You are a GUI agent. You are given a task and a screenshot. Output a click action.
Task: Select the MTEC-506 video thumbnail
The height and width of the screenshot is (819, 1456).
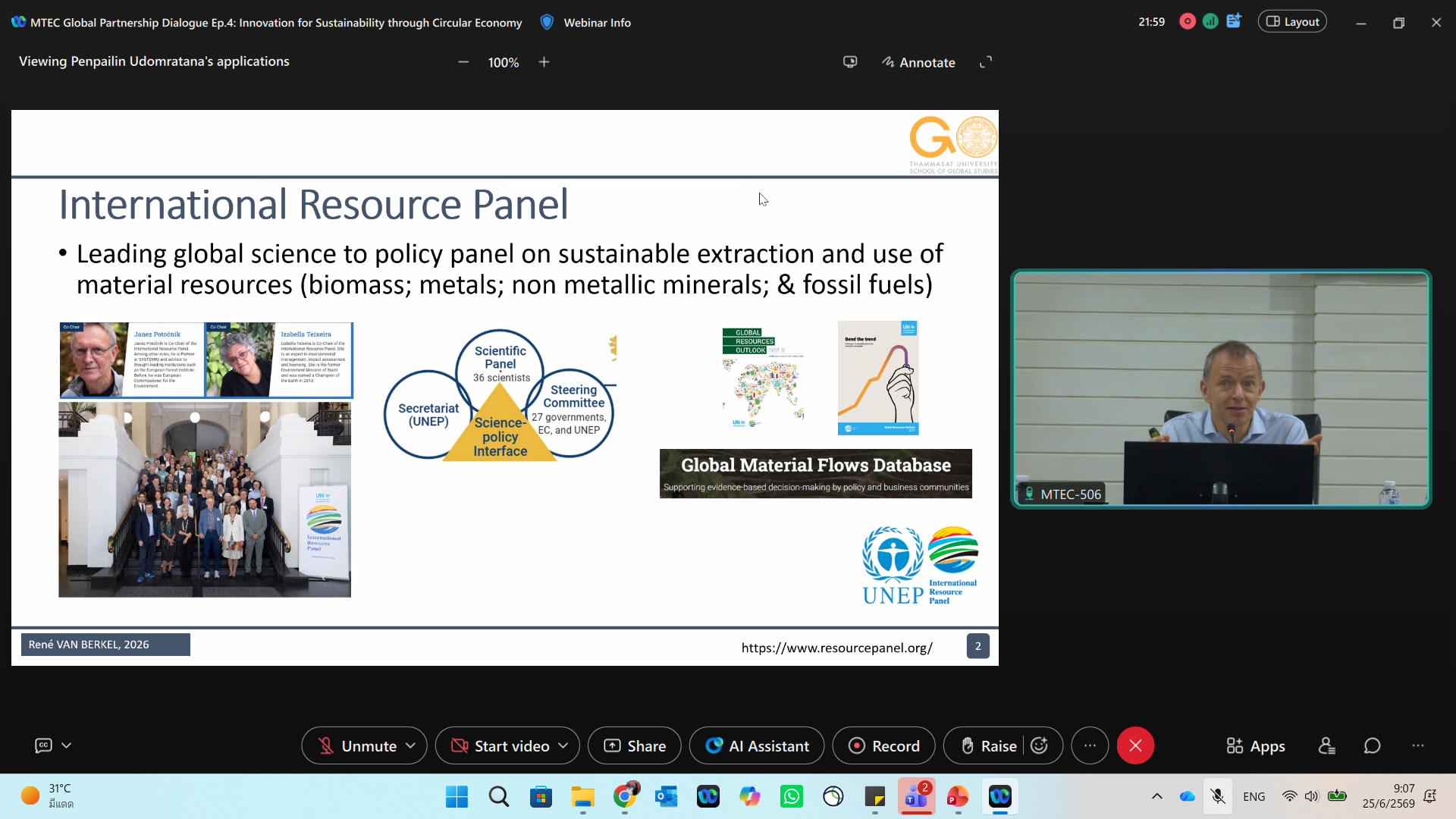coord(1221,388)
